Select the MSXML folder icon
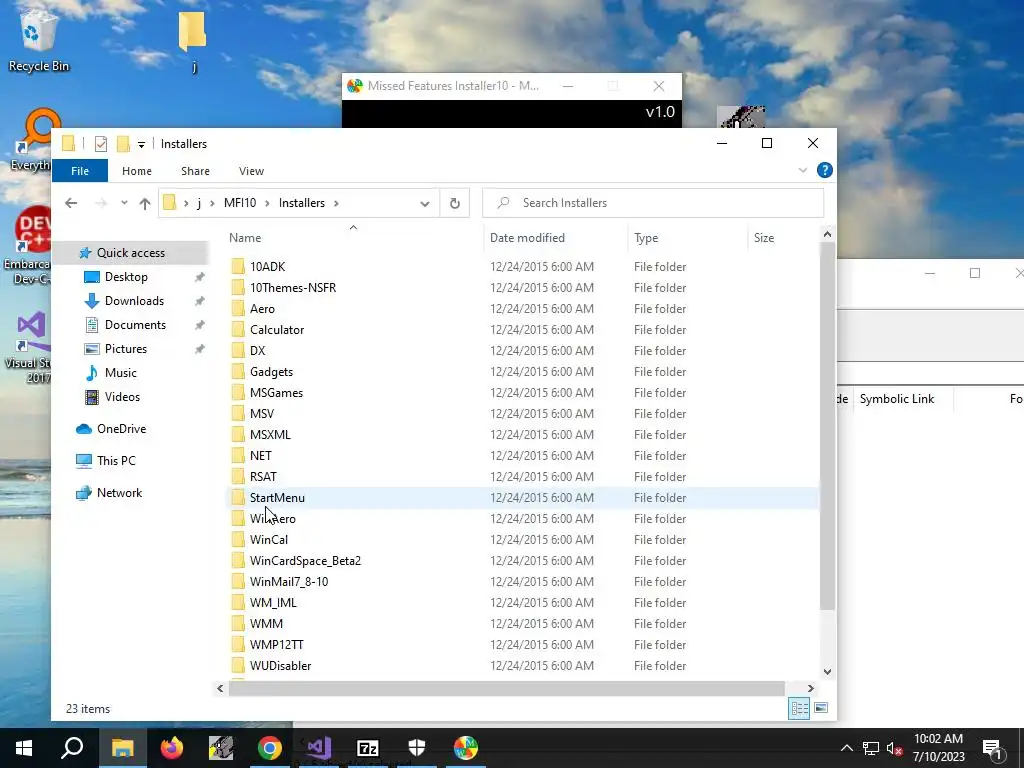 point(238,435)
